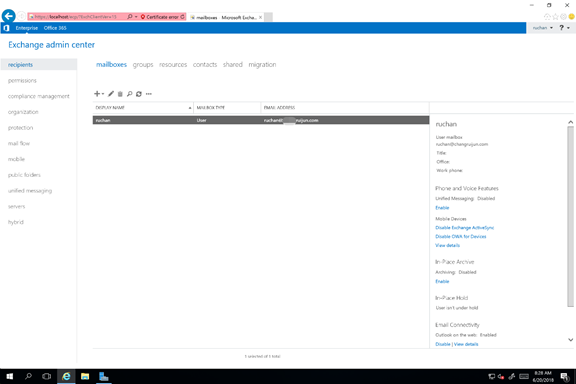Open the public folders section
This screenshot has width=576, height=384.
tap(24, 175)
